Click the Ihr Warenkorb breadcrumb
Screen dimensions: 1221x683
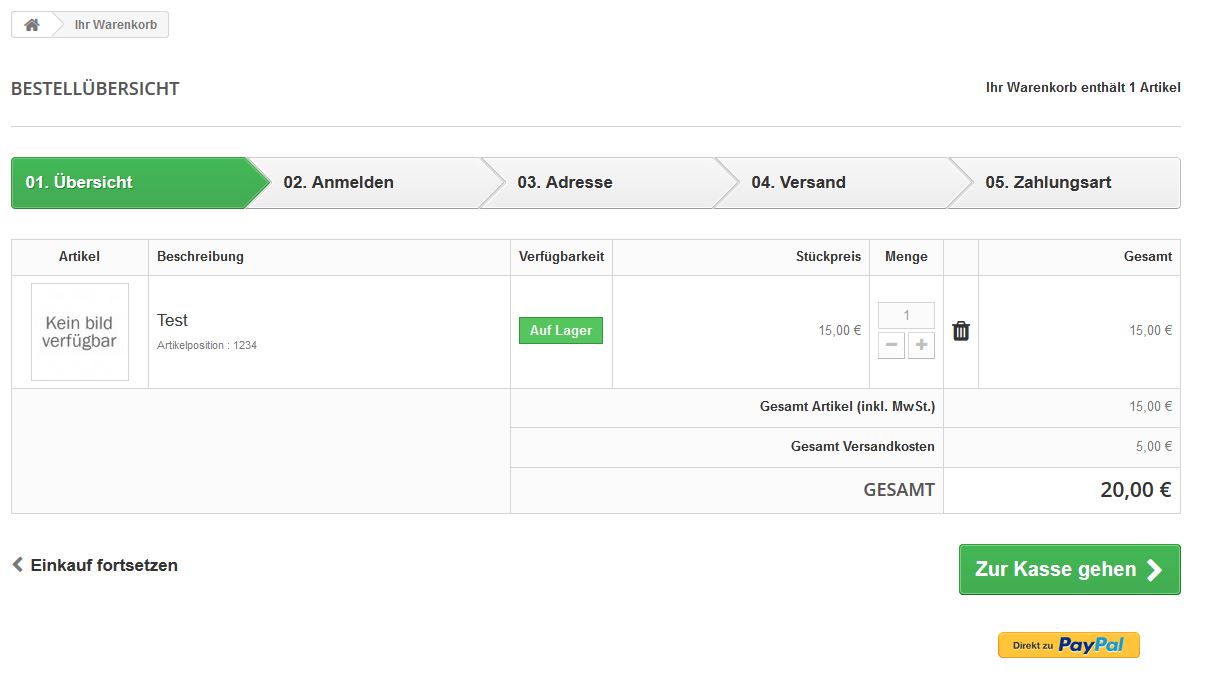coord(116,25)
